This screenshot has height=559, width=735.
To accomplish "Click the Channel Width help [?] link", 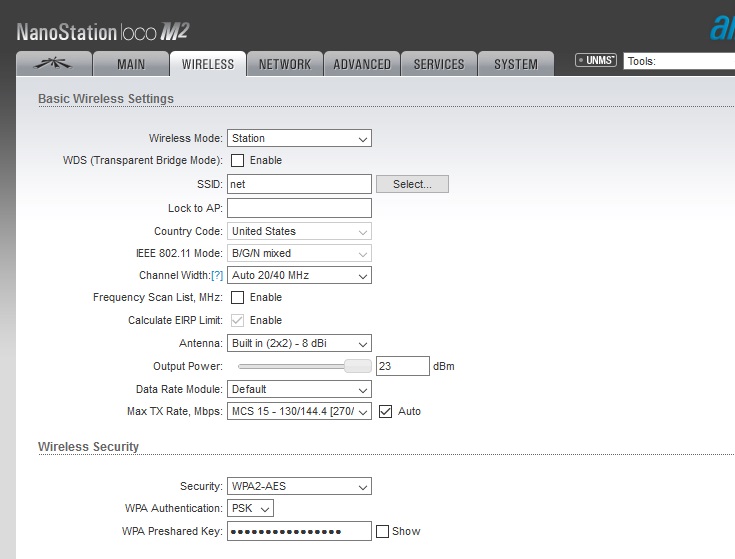I will [x=217, y=276].
